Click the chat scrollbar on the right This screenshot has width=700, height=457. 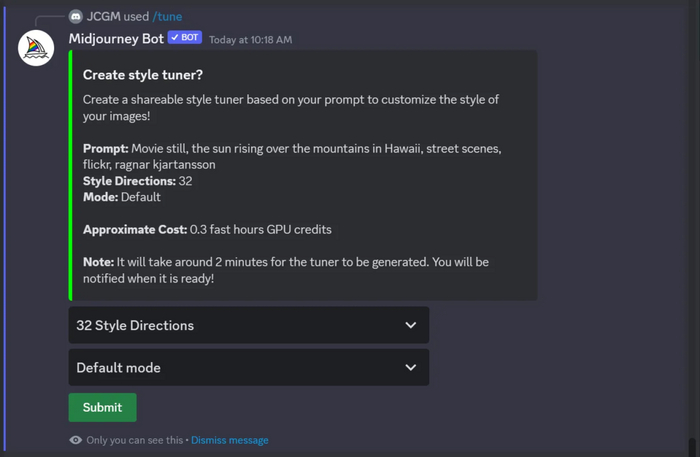click(691, 446)
